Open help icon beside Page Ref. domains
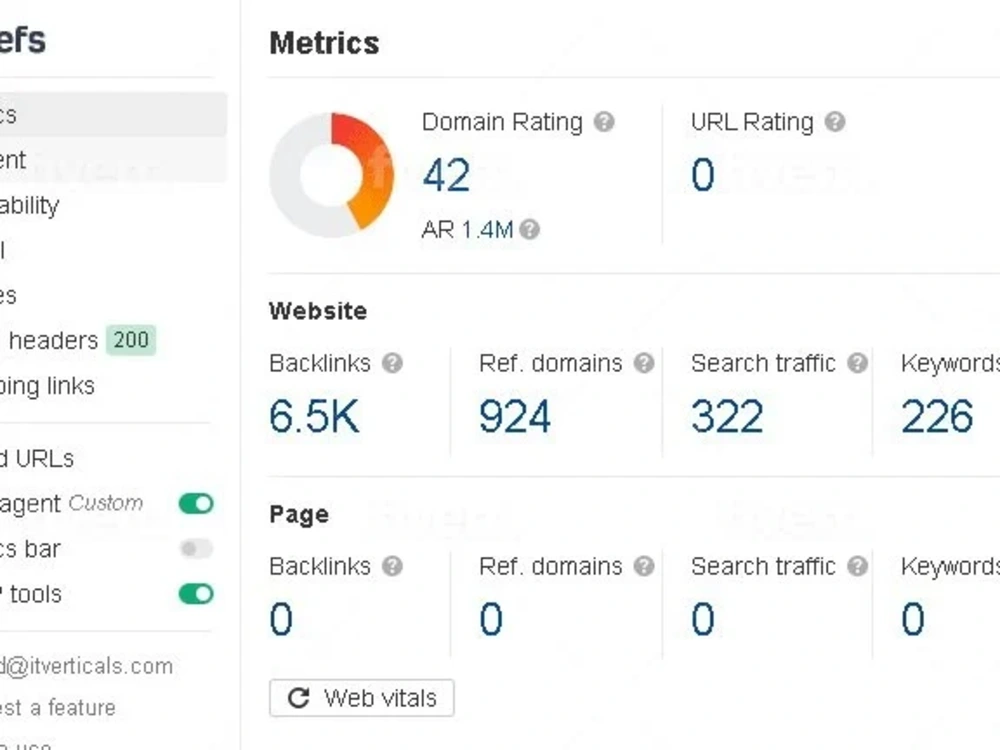The width and height of the screenshot is (1000, 750). 644,566
